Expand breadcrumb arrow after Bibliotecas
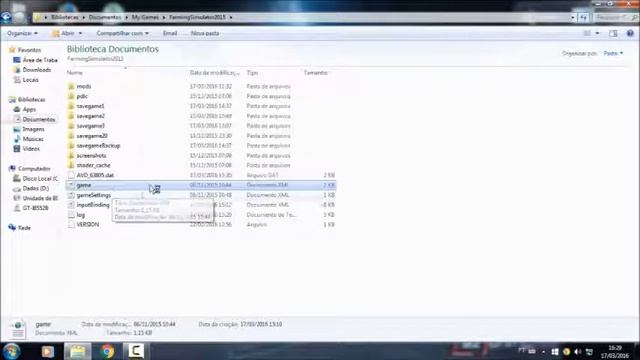 pos(84,17)
